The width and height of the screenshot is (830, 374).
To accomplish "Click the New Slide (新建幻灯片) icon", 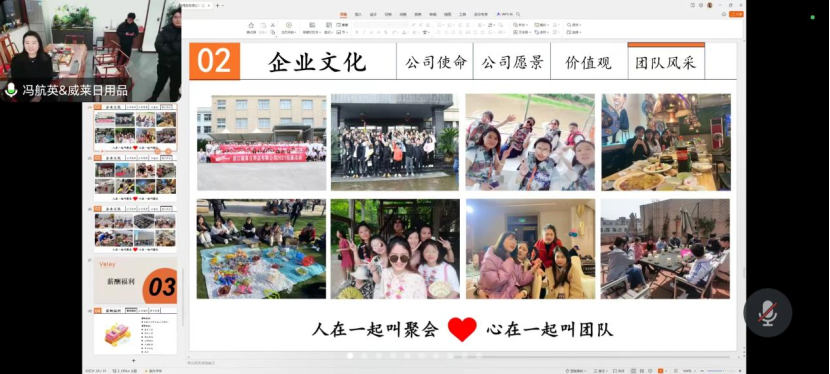I will (312, 25).
